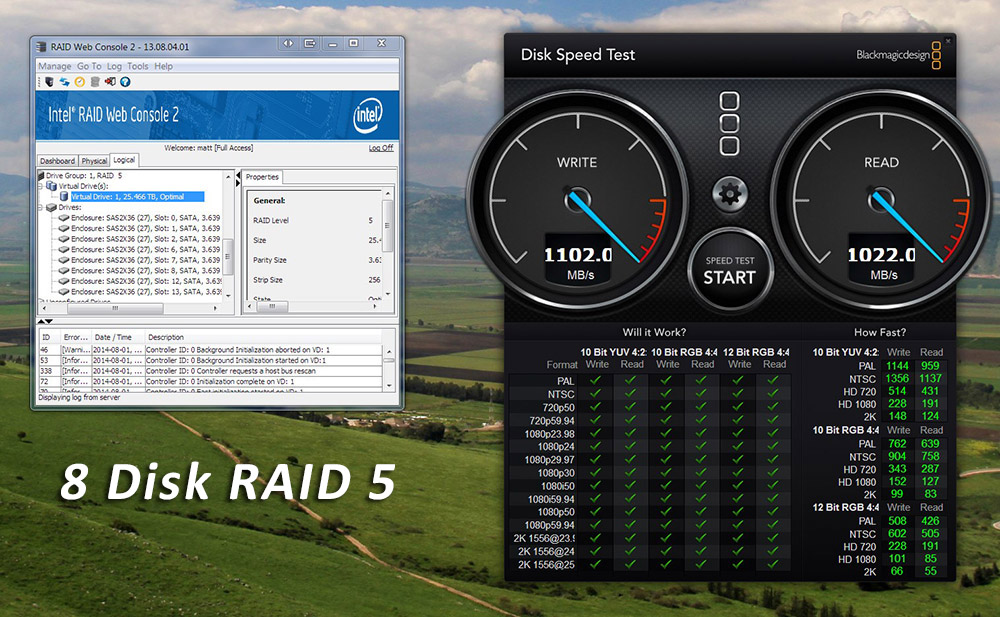Click the double-arrow icon in RAID console title bar
Viewport: 1000px width, 617px height.
pyautogui.click(x=288, y=43)
